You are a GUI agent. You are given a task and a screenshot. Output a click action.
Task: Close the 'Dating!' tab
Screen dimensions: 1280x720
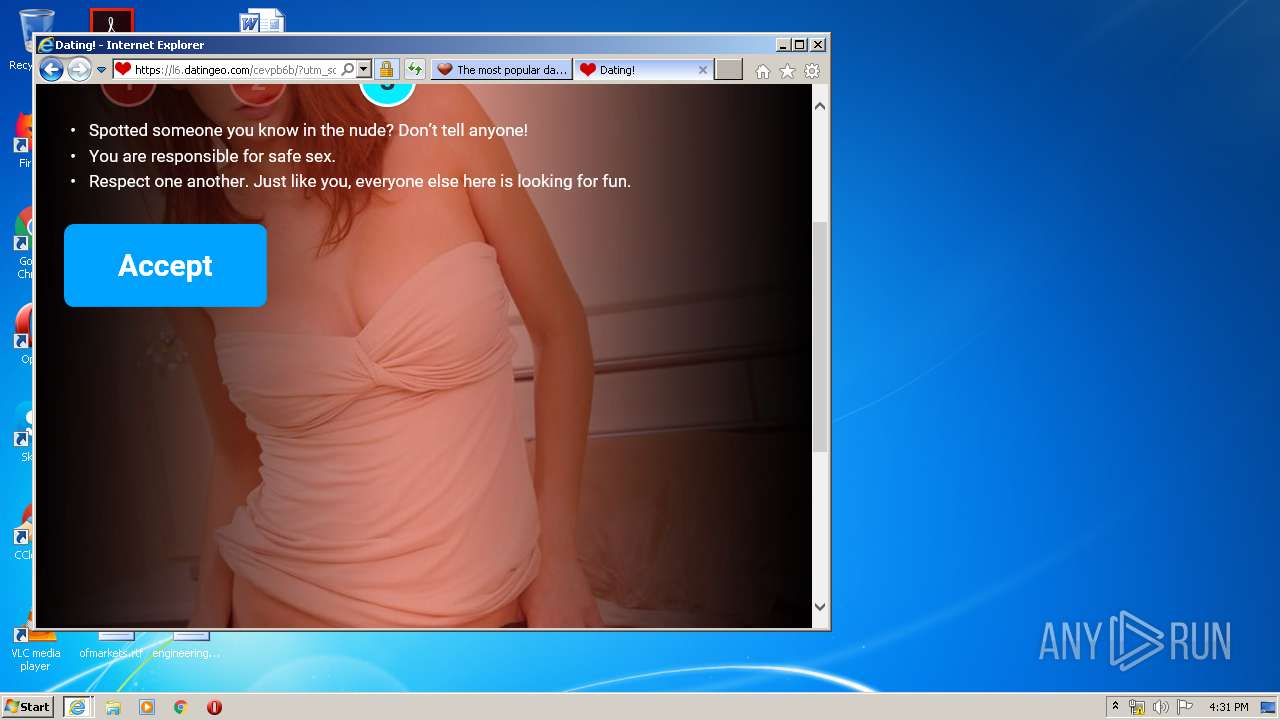click(702, 70)
